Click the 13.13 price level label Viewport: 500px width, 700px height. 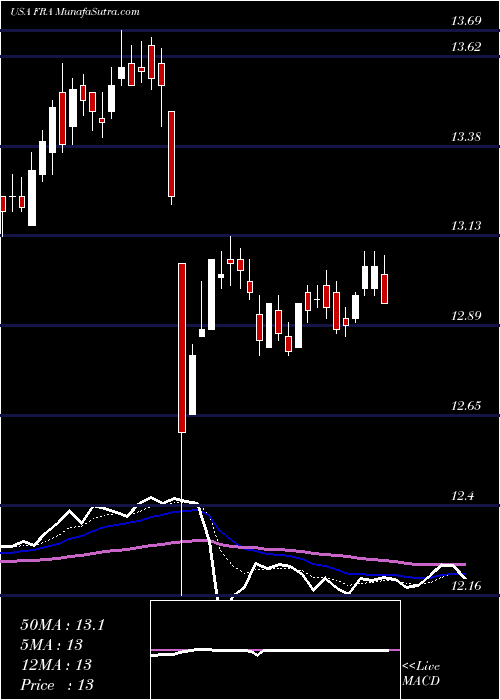[x=466, y=226]
